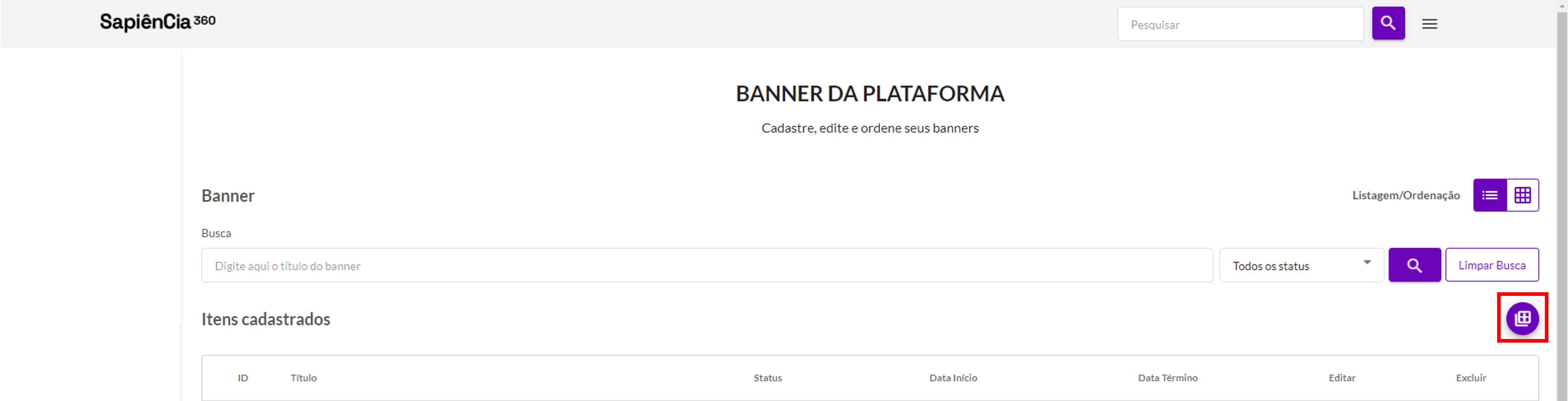This screenshot has width=1568, height=401.
Task: Click the Status column header
Action: pyautogui.click(x=768, y=378)
